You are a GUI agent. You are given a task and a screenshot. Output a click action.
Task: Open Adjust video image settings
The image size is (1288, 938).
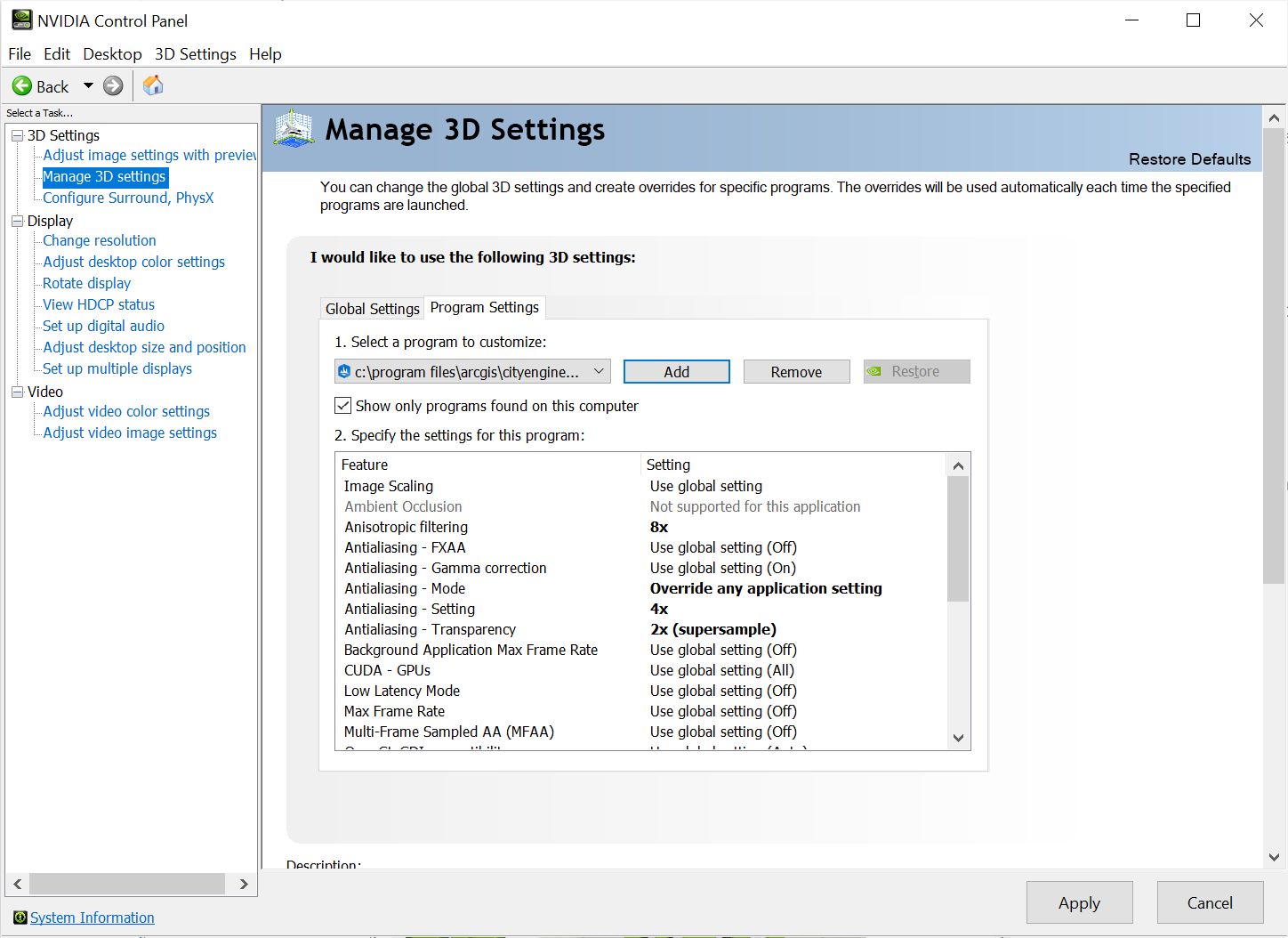pyautogui.click(x=130, y=433)
